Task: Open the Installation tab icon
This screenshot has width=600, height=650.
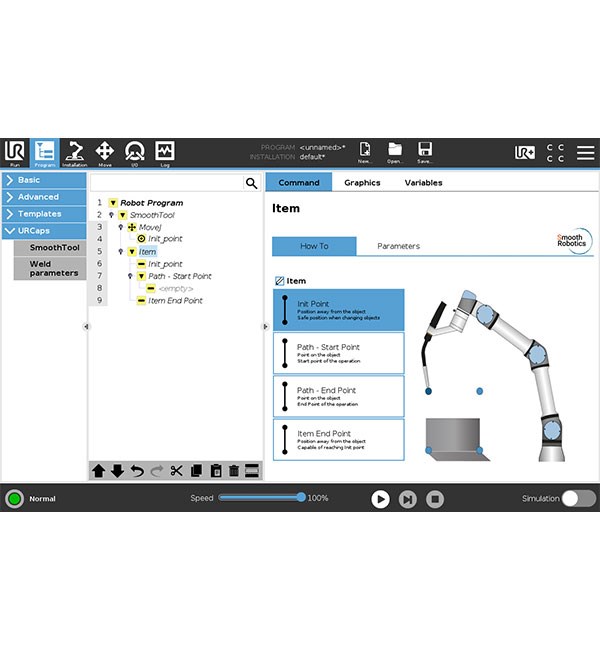Action: coord(75,153)
